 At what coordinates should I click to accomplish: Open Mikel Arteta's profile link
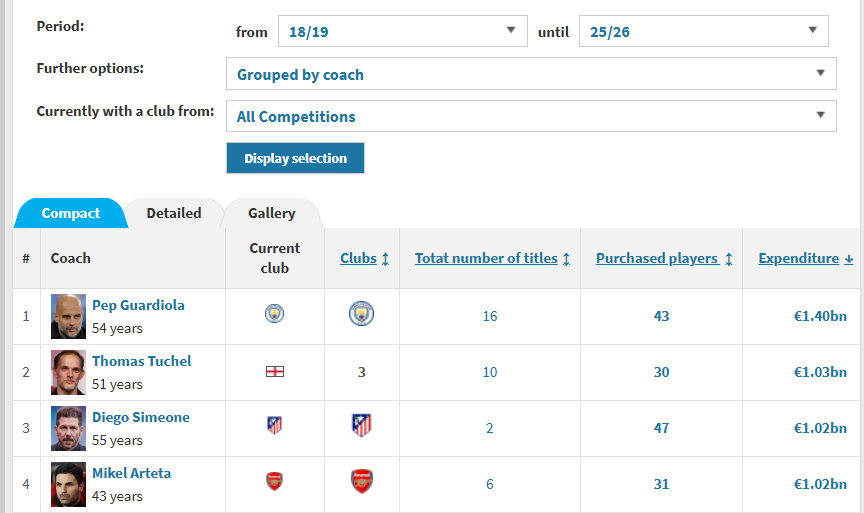tap(131, 473)
